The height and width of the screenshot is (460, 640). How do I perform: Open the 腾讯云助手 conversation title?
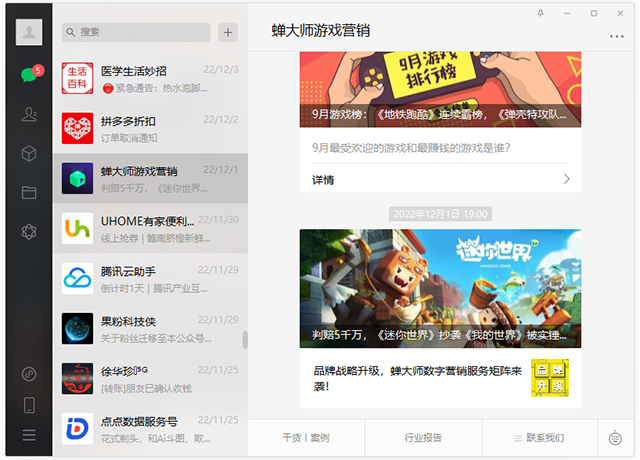point(128,271)
